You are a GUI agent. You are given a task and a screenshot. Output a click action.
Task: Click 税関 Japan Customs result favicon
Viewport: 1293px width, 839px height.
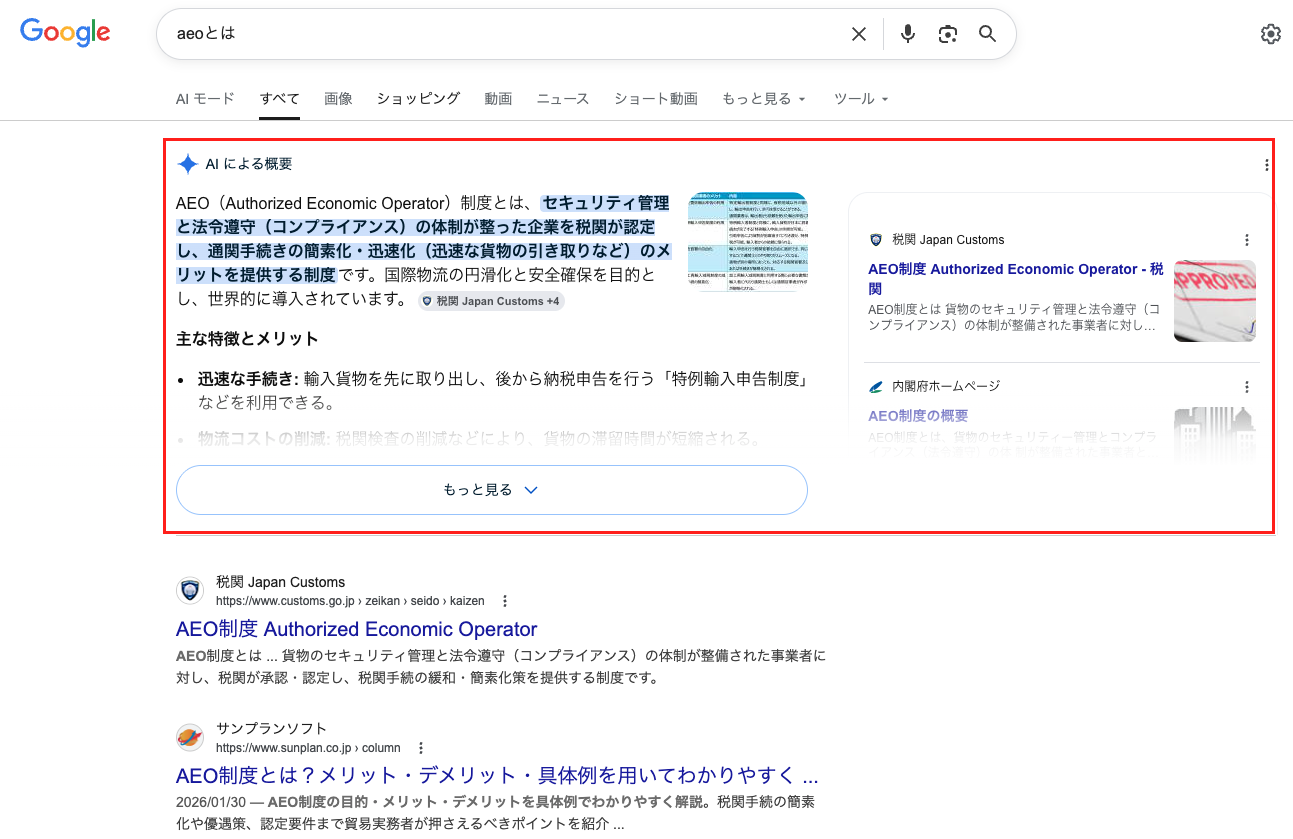190,591
